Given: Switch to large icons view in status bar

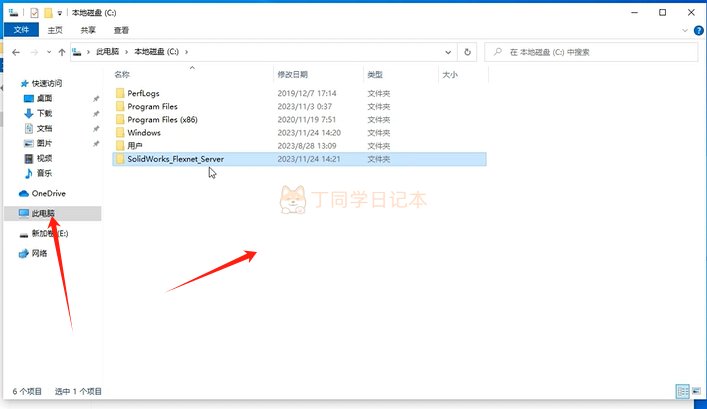Looking at the screenshot, I should (x=697, y=391).
